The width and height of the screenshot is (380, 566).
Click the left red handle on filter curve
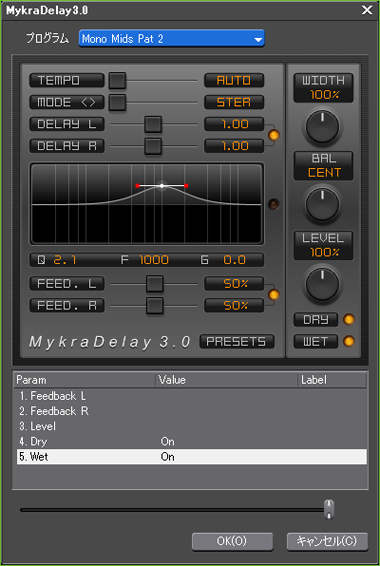137,186
